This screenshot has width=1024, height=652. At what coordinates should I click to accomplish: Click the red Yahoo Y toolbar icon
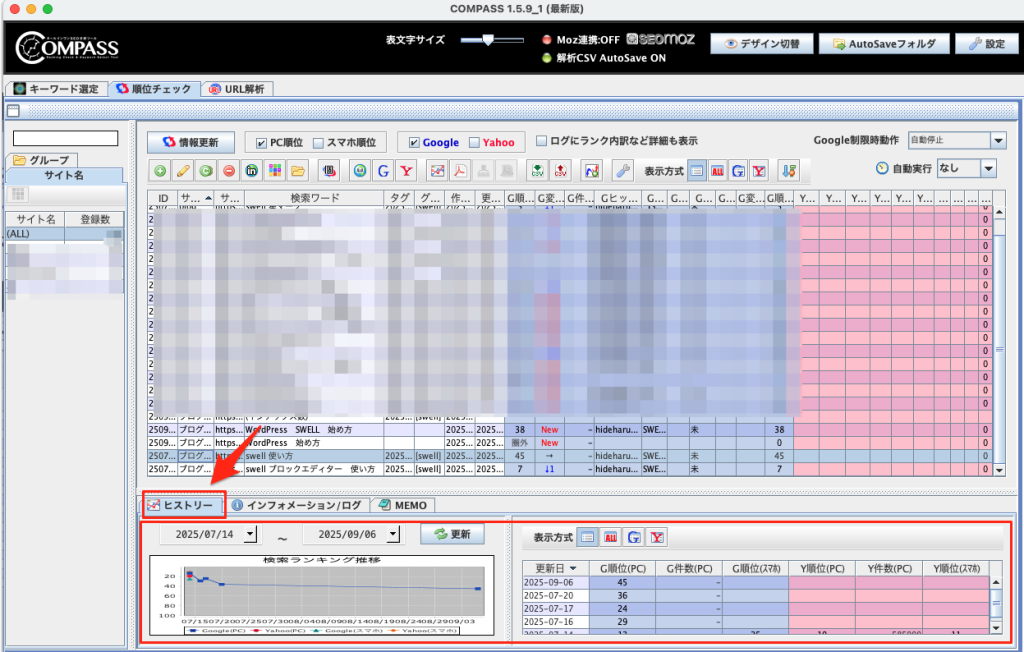(407, 170)
